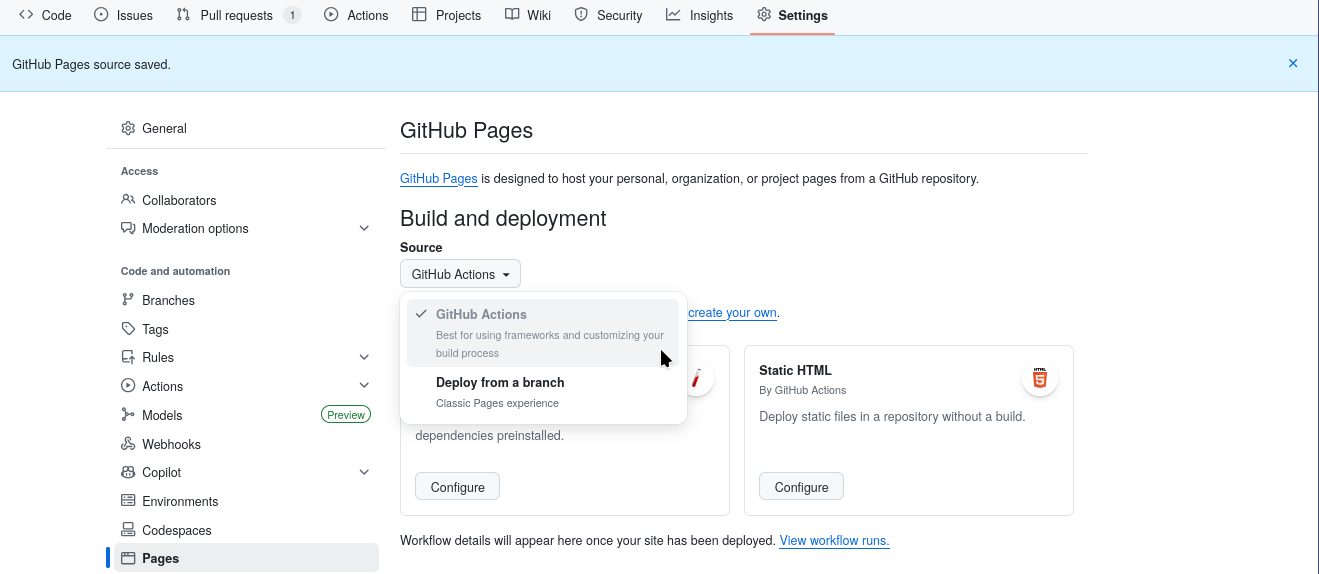Dismiss the 'GitHub Pages source saved' banner

[x=1292, y=64]
